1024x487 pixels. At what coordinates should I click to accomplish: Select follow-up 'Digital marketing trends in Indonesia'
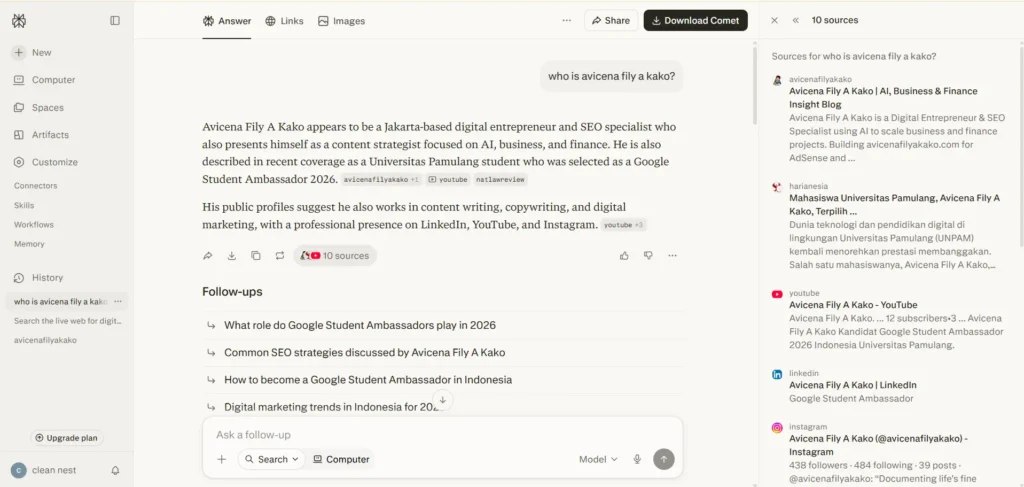443,407
